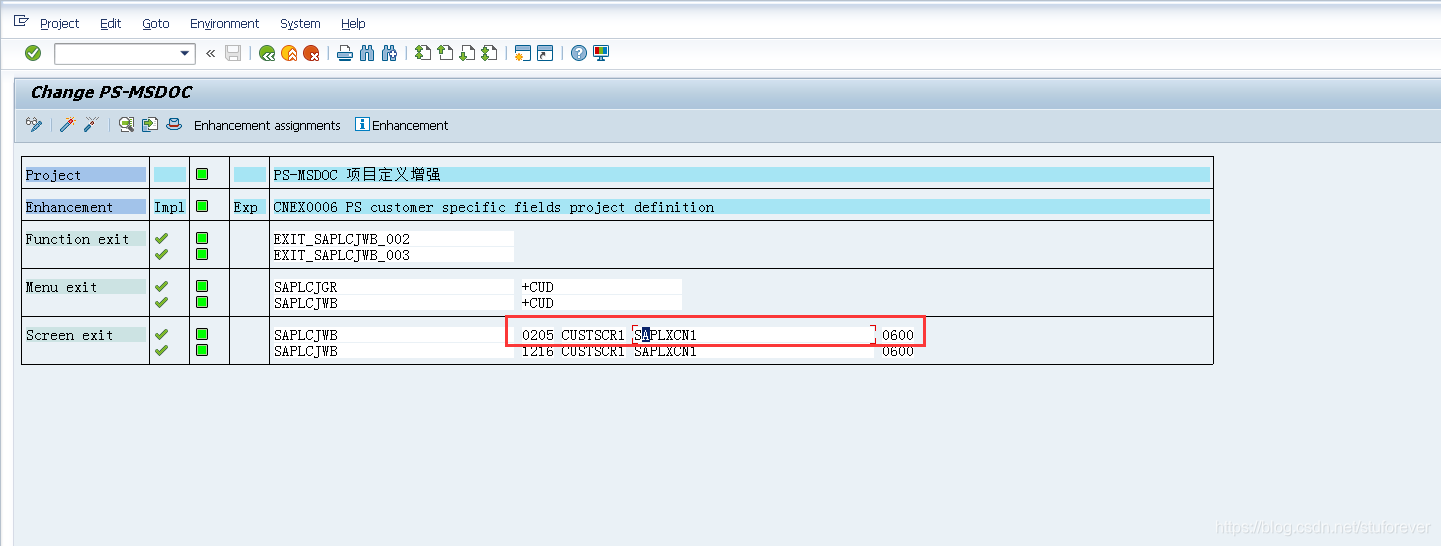1441x546 pixels.
Task: Open the System menu
Action: pos(300,23)
